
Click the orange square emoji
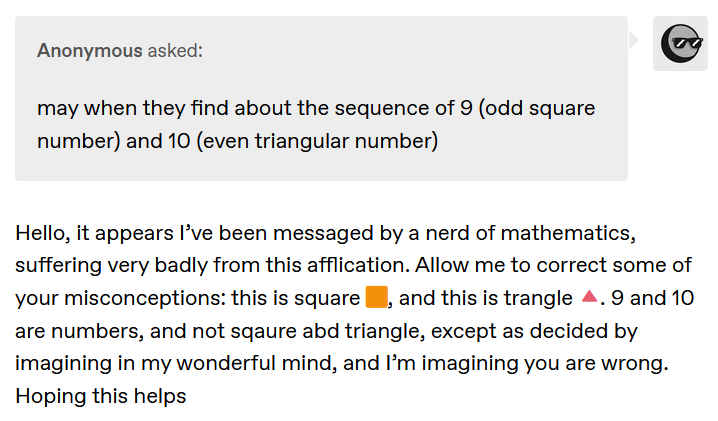coord(376,298)
